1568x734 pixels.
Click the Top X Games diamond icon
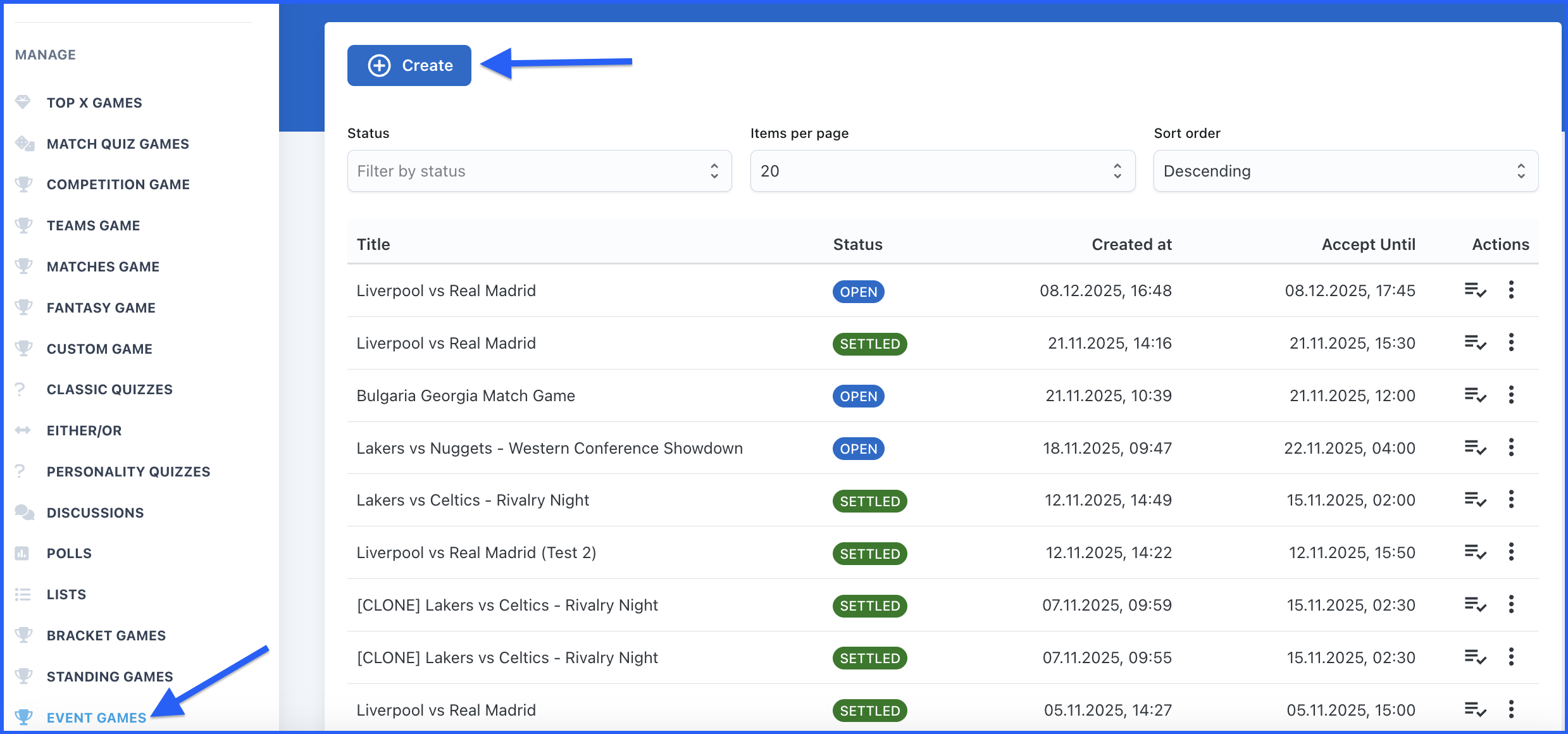click(x=23, y=103)
